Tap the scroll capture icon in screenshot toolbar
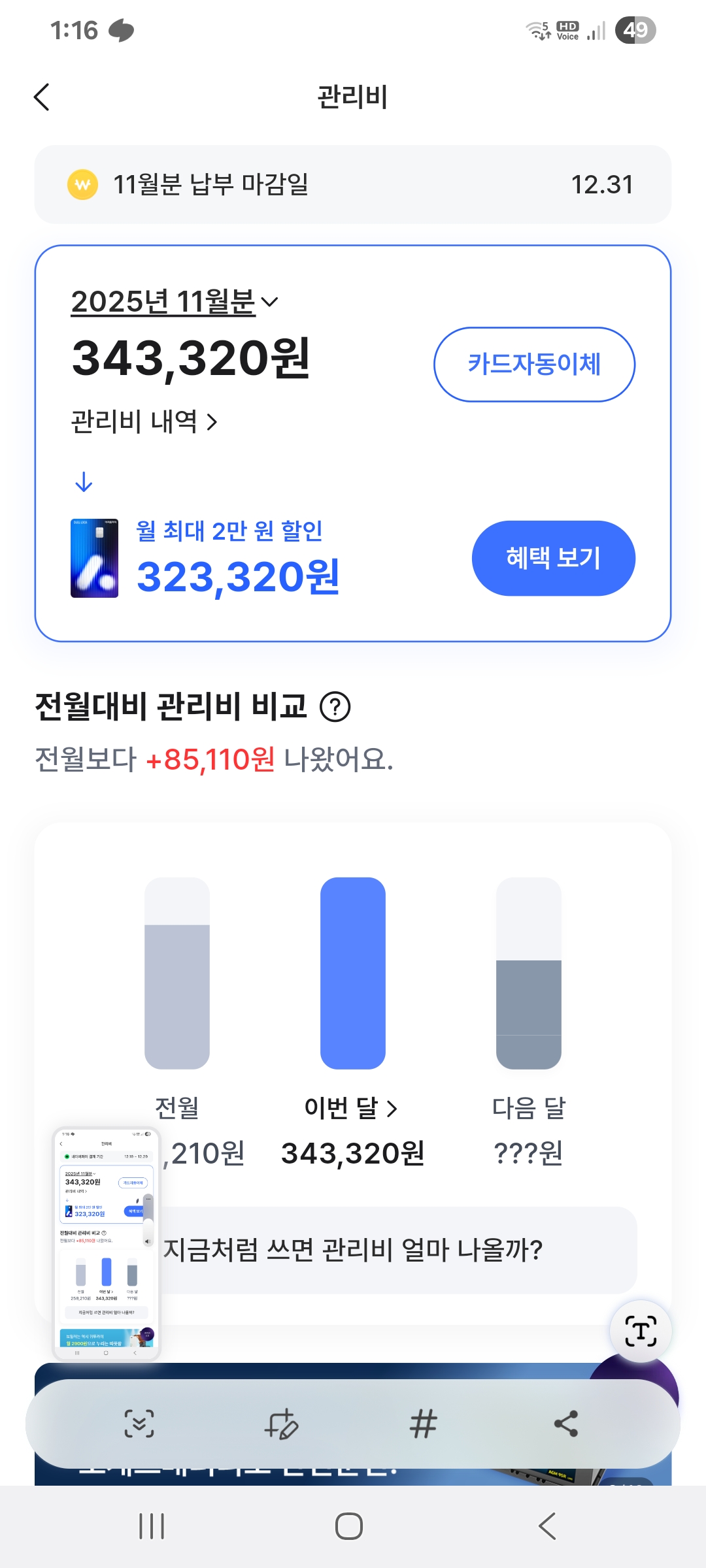706x1568 pixels. pos(139,1424)
